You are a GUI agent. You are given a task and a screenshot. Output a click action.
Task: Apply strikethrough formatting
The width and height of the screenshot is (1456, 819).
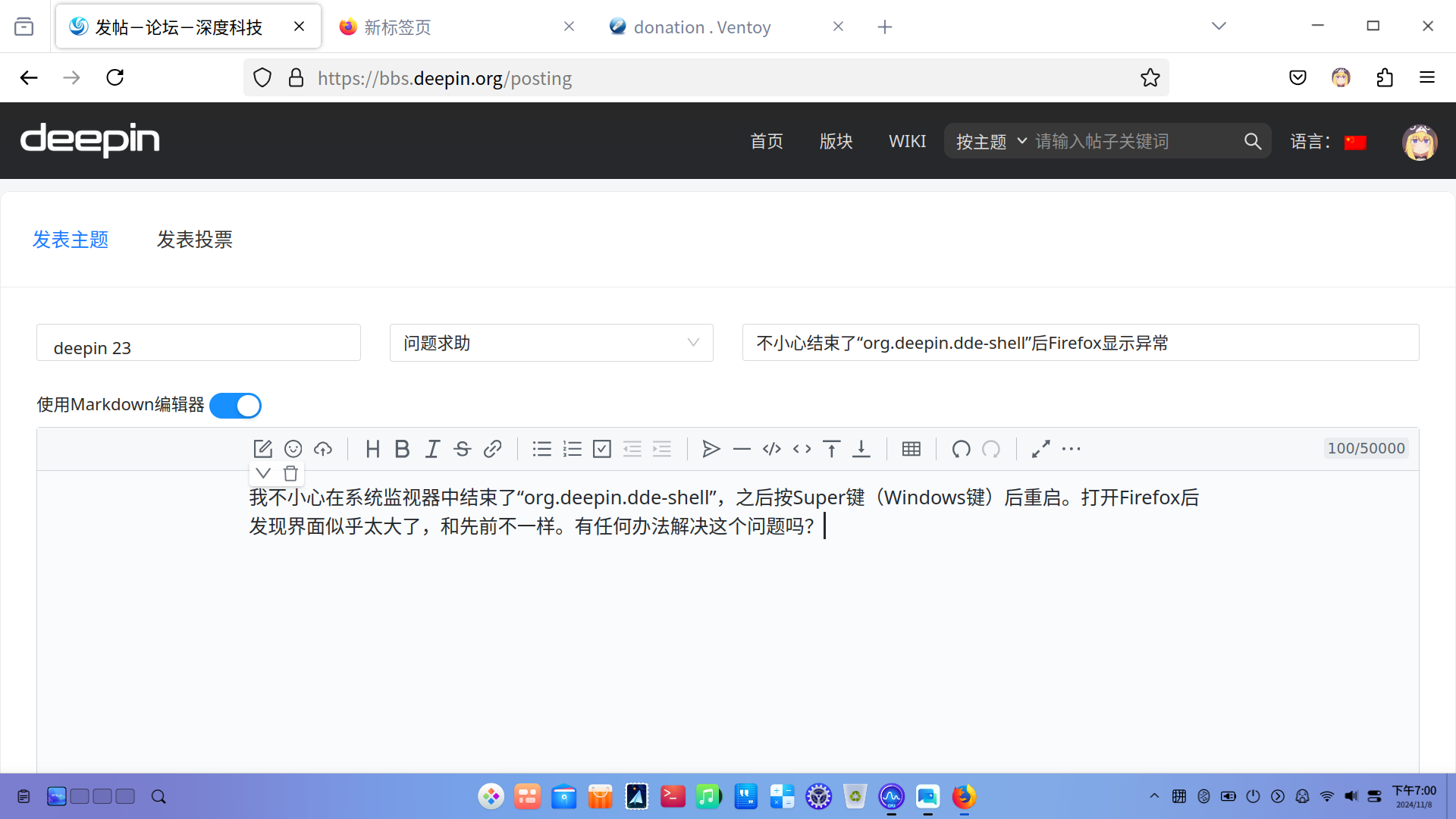pos(463,449)
